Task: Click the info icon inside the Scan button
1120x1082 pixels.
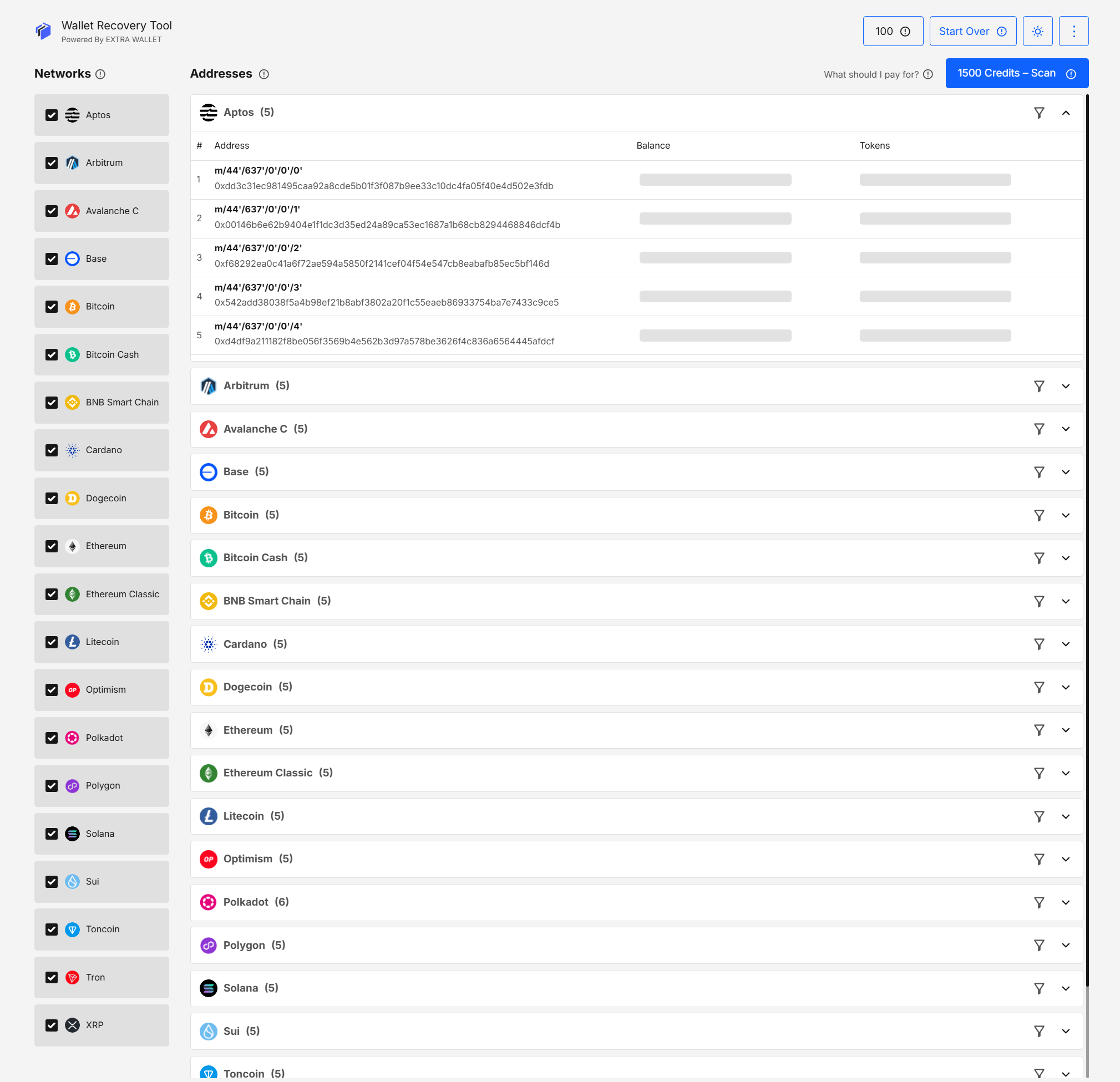Action: (x=1071, y=74)
